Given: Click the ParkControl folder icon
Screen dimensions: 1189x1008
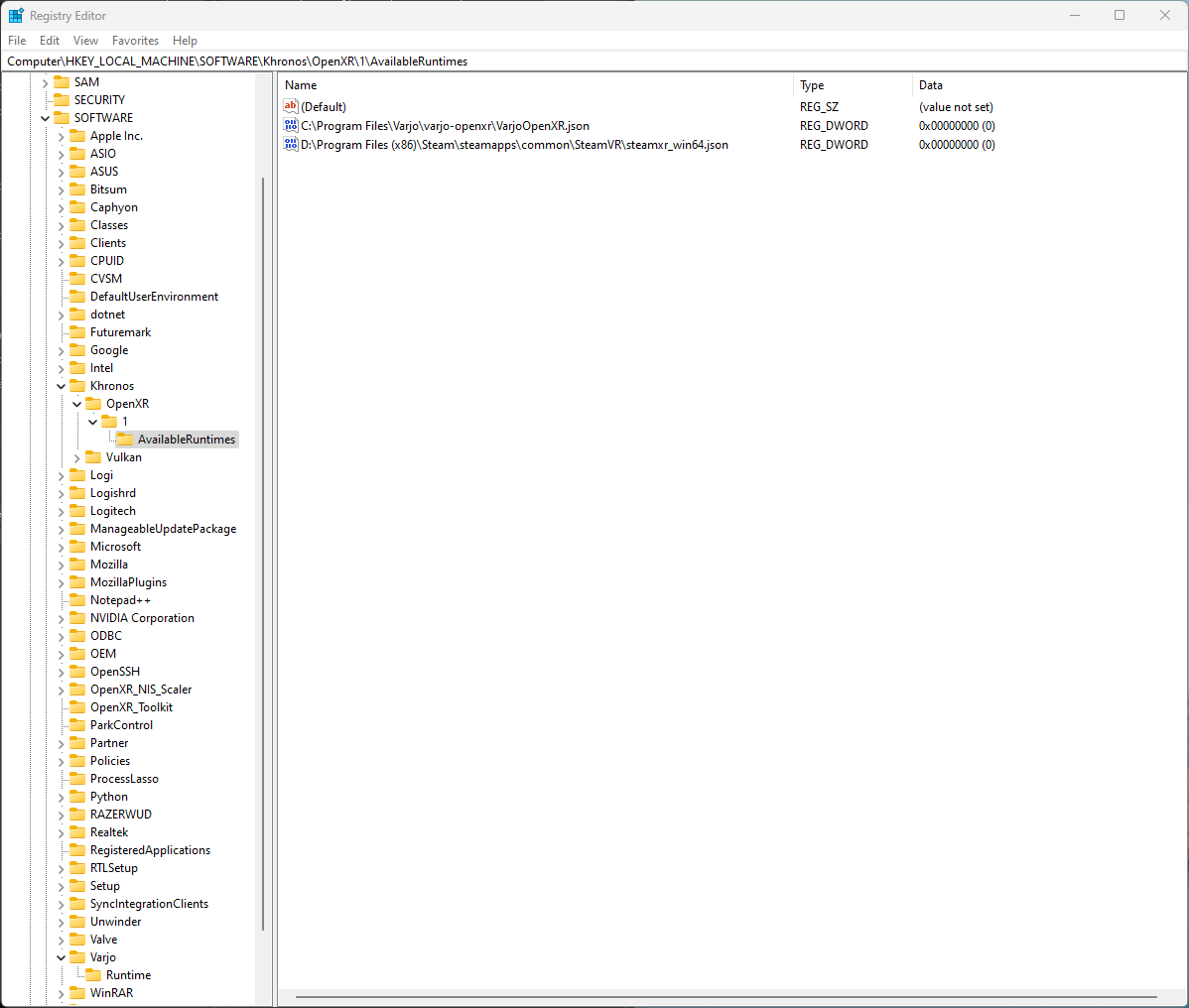Looking at the screenshot, I should (x=77, y=725).
